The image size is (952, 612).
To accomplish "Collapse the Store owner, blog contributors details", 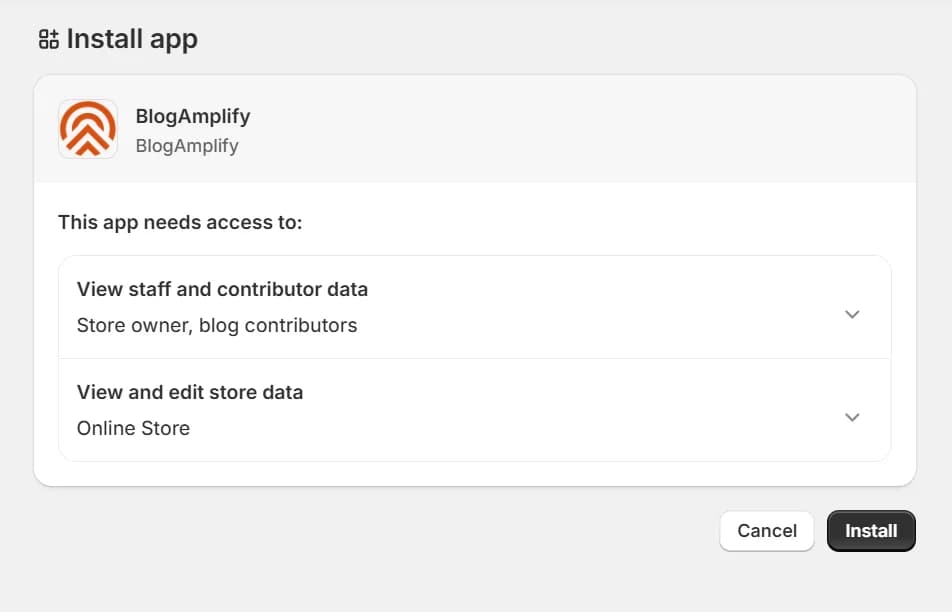I will 852,314.
